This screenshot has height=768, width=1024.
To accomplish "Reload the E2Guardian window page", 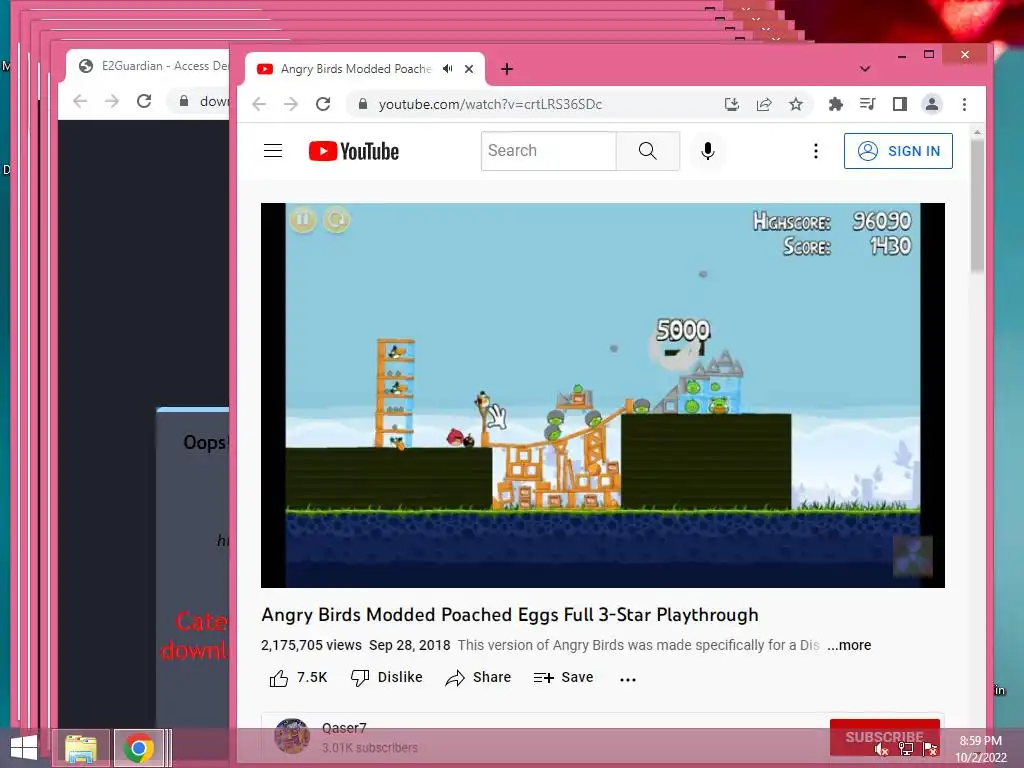I will 144,101.
